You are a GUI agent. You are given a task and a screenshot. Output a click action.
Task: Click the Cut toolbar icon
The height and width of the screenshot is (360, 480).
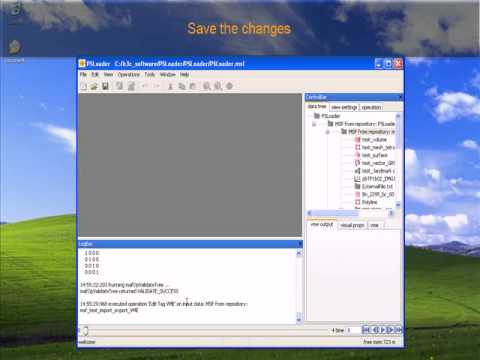(170, 86)
